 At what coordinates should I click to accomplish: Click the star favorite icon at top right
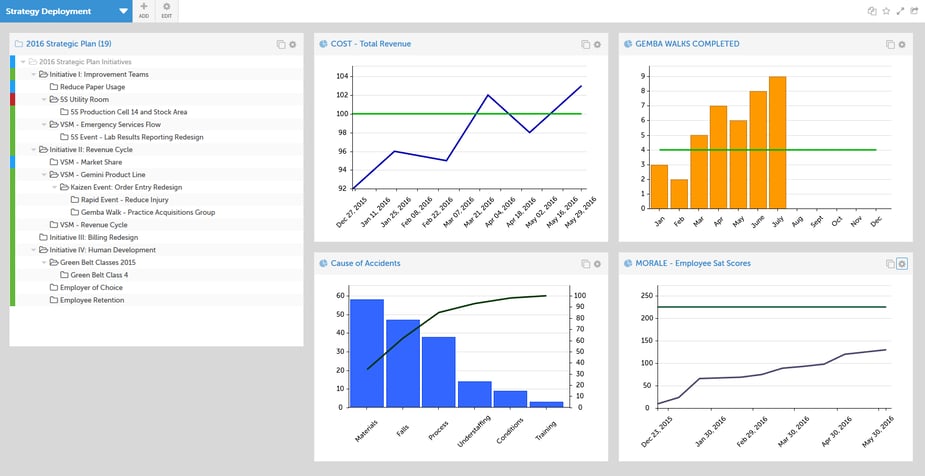(x=886, y=11)
